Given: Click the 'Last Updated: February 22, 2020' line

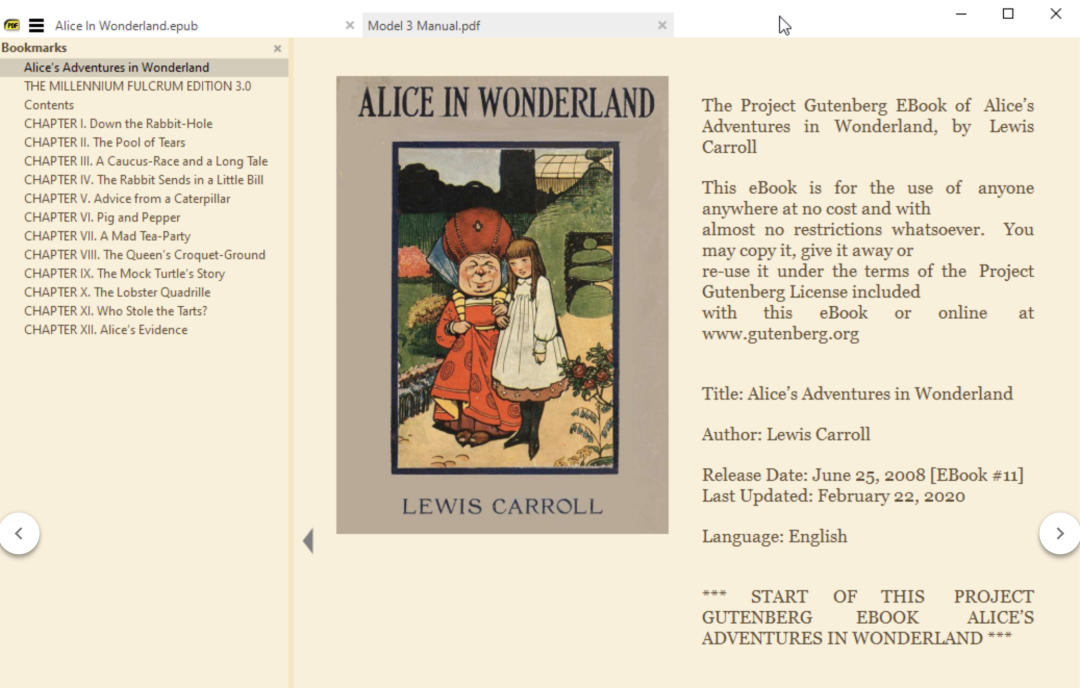Looking at the screenshot, I should coord(833,496).
